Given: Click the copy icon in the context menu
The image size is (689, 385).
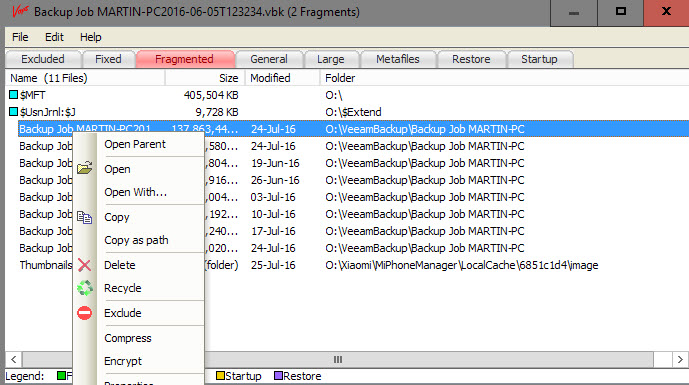Looking at the screenshot, I should point(84,217).
